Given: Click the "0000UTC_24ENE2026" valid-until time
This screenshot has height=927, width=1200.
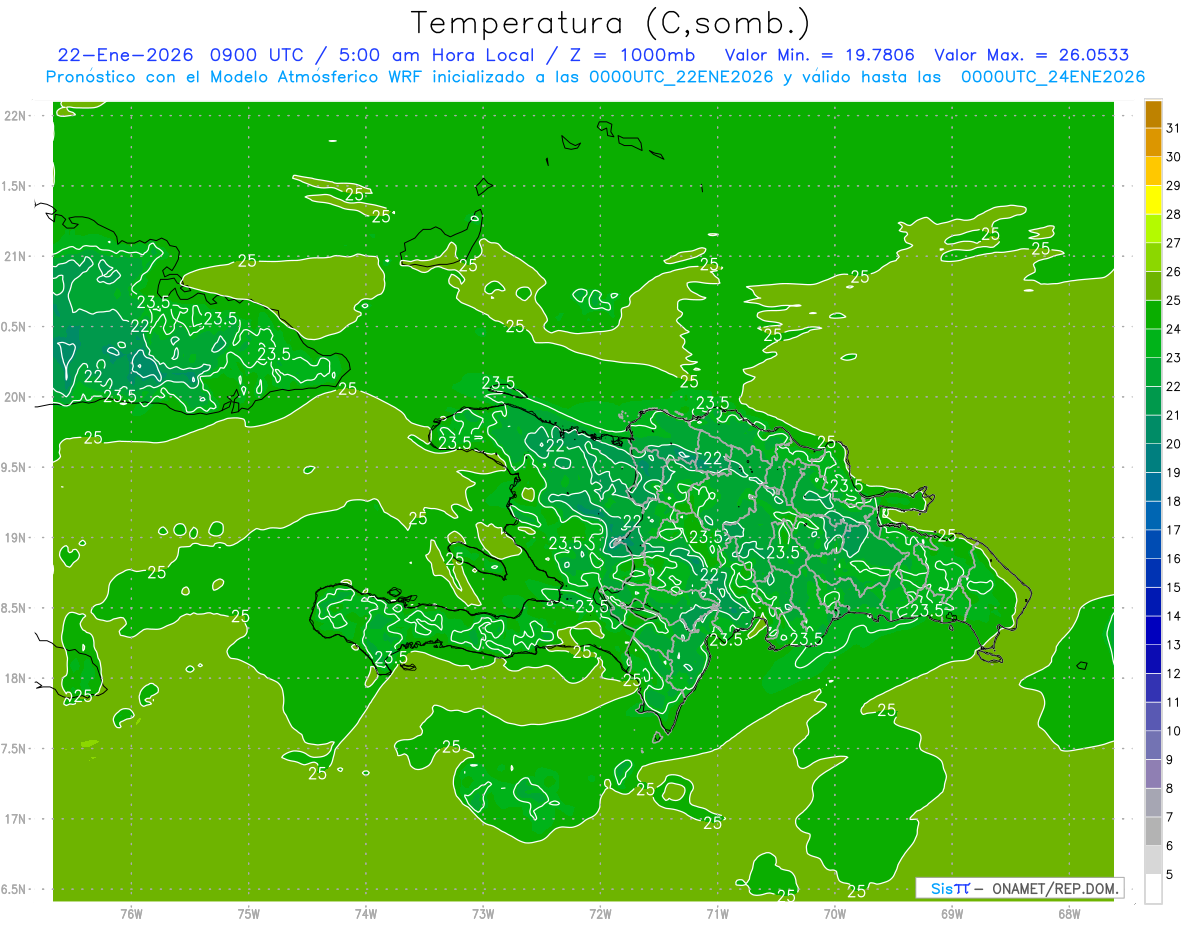Looking at the screenshot, I should pyautogui.click(x=1053, y=77).
